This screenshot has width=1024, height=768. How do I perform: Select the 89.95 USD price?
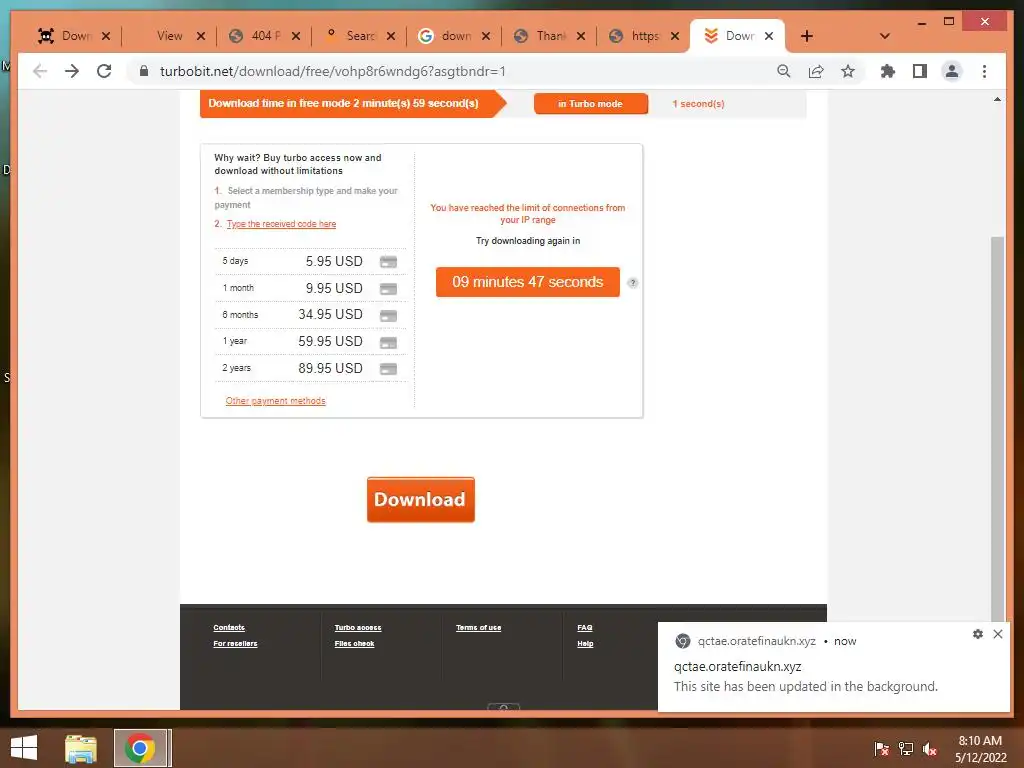(x=330, y=368)
